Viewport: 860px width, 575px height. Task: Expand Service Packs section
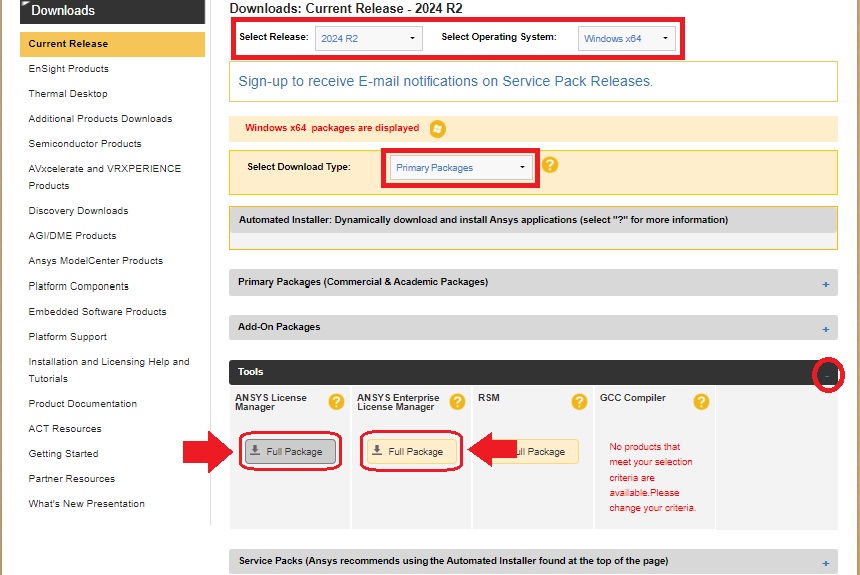tap(825, 563)
